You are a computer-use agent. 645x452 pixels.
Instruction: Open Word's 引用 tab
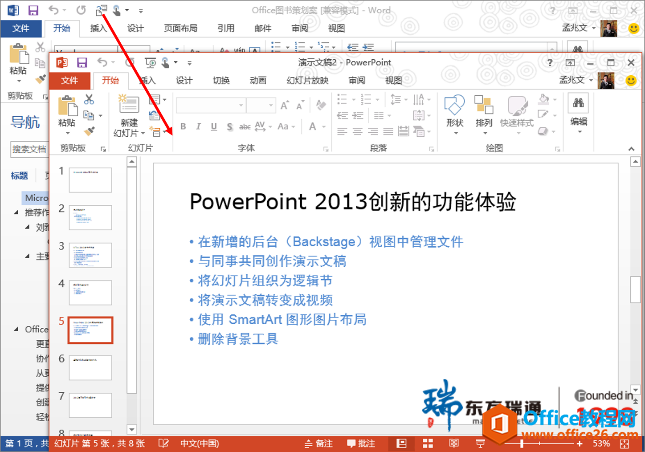226,28
